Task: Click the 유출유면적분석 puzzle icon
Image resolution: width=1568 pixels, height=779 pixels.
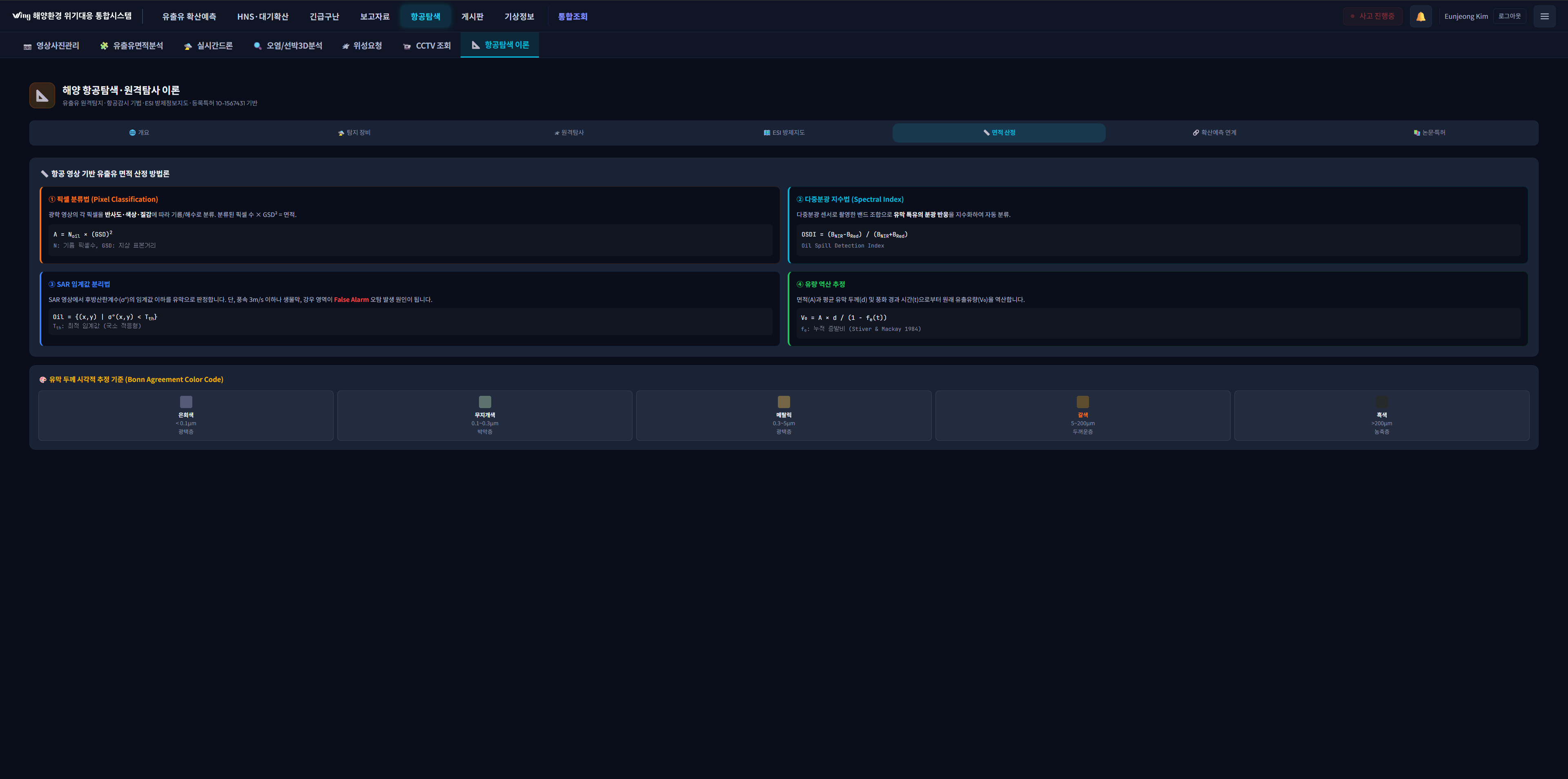Action: click(104, 46)
